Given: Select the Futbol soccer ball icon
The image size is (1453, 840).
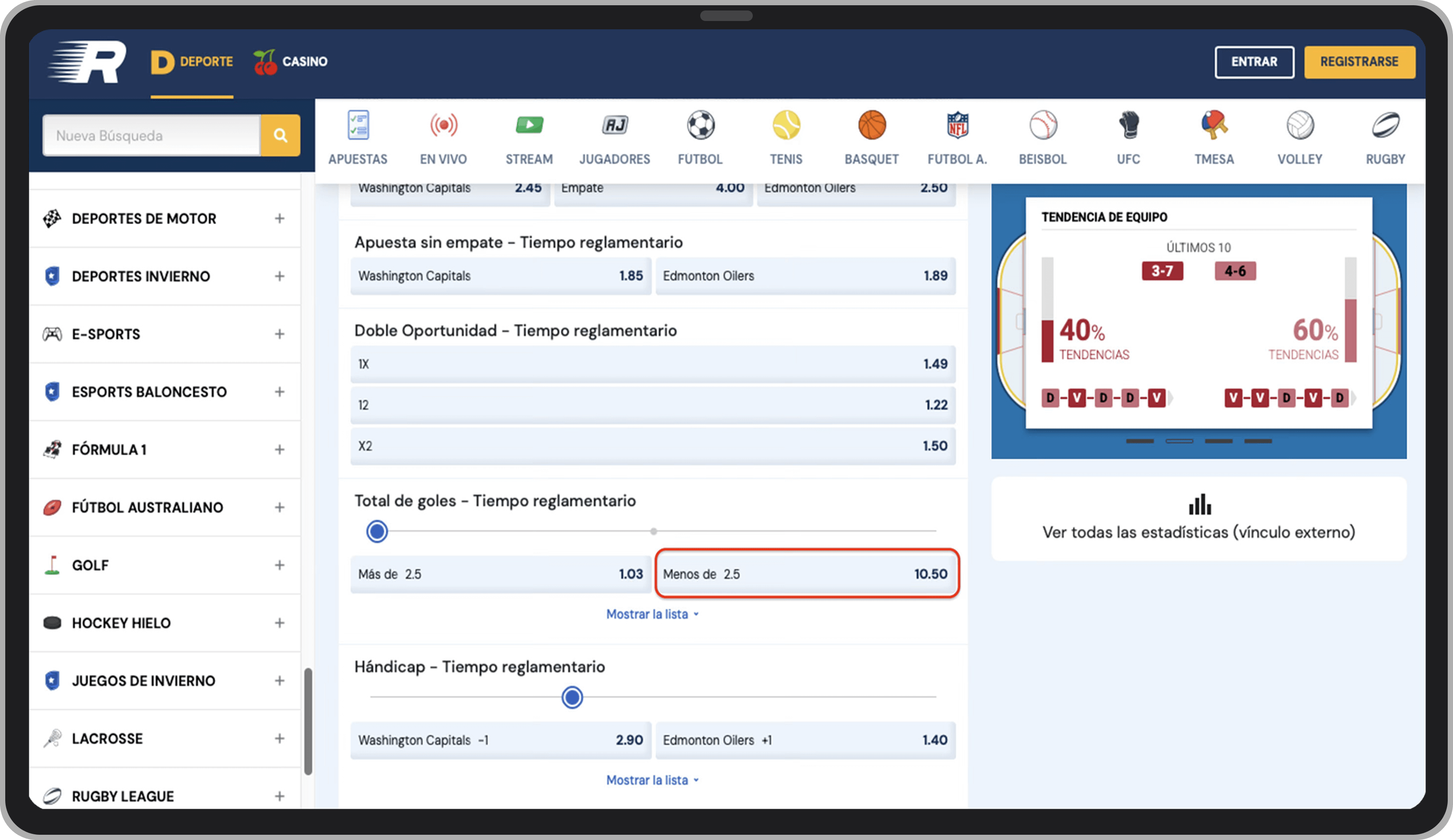Looking at the screenshot, I should pyautogui.click(x=701, y=126).
